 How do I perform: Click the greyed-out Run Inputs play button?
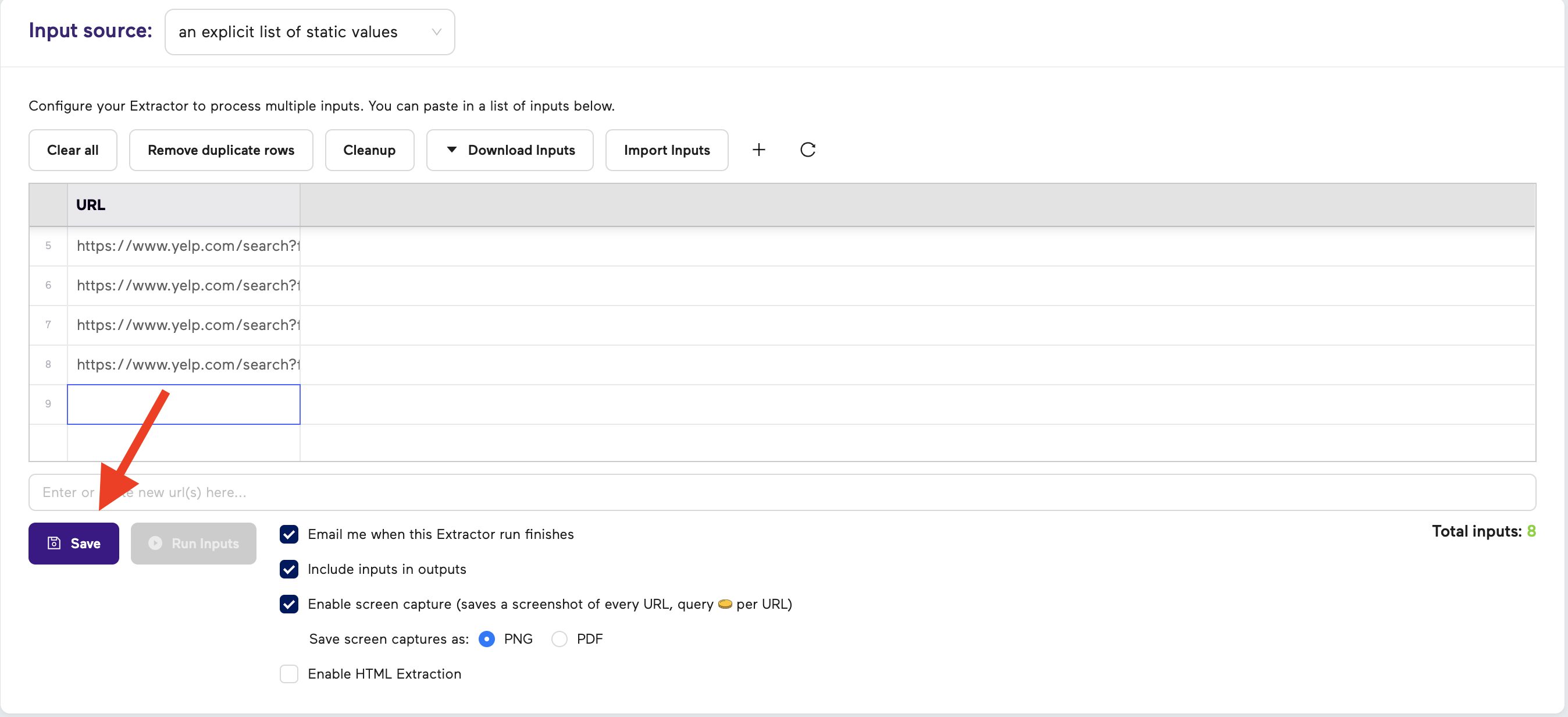point(194,543)
